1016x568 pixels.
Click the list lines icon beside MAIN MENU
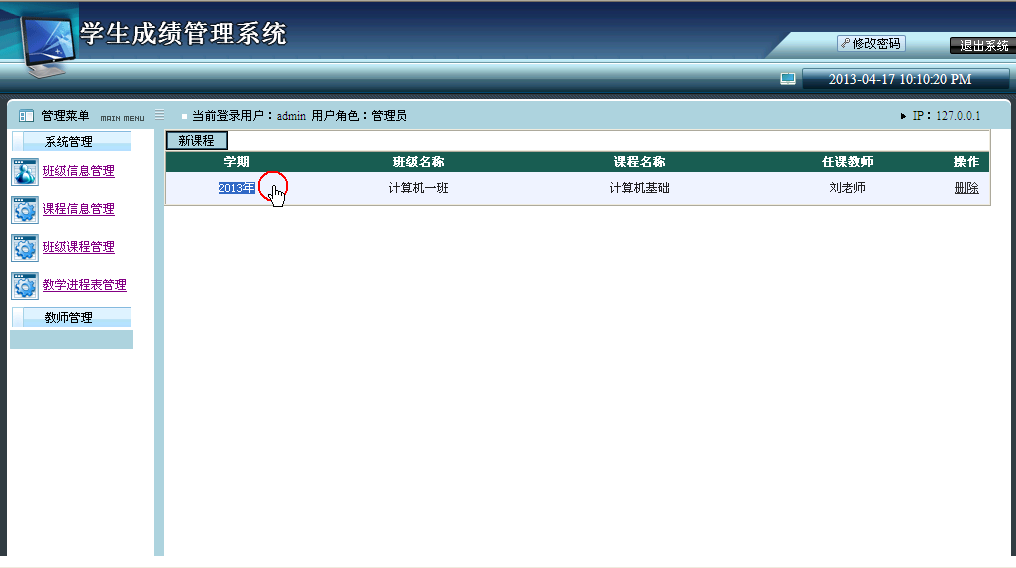click(x=159, y=115)
